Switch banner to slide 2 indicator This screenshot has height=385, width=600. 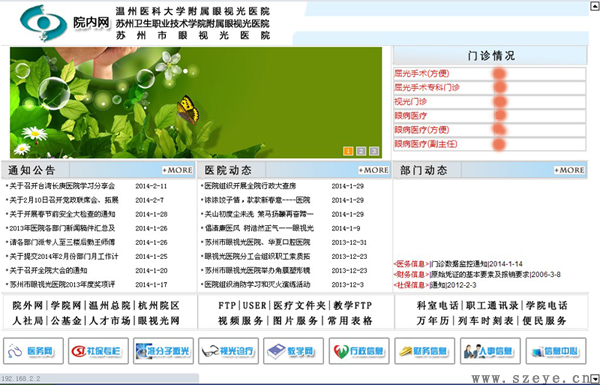(361, 151)
